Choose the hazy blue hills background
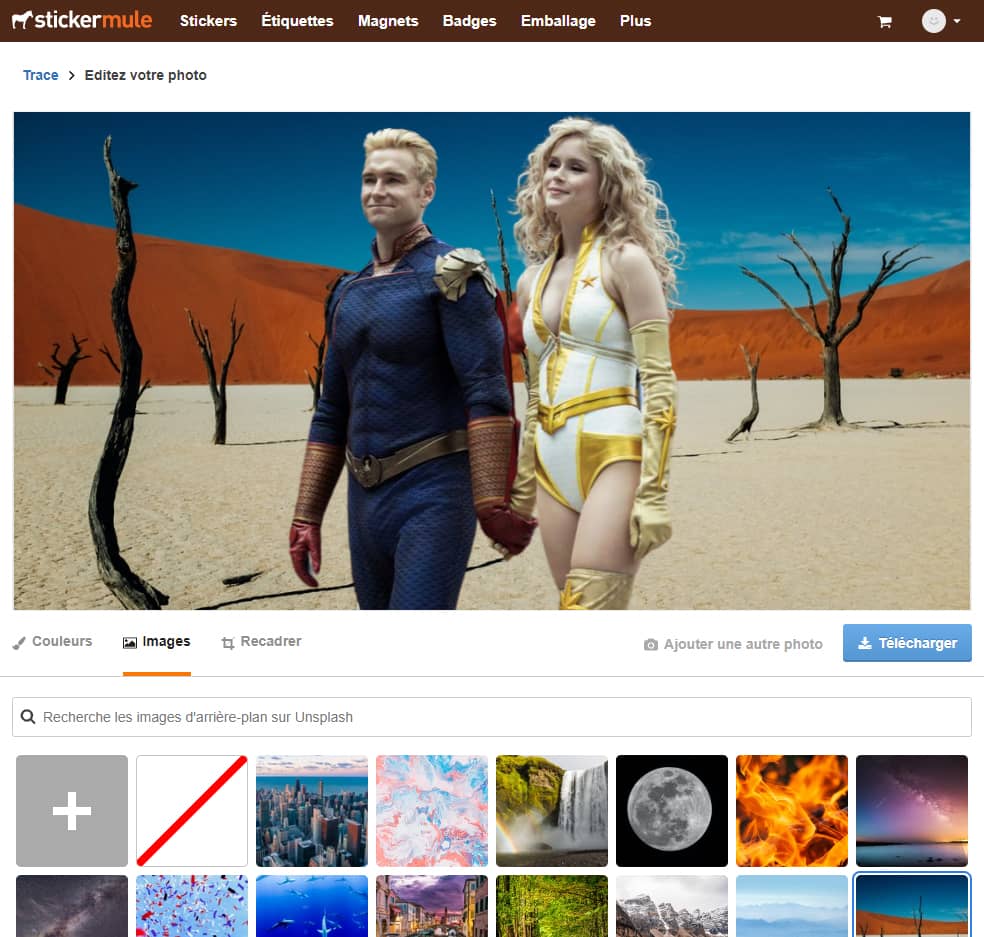This screenshot has width=984, height=937. point(791,906)
